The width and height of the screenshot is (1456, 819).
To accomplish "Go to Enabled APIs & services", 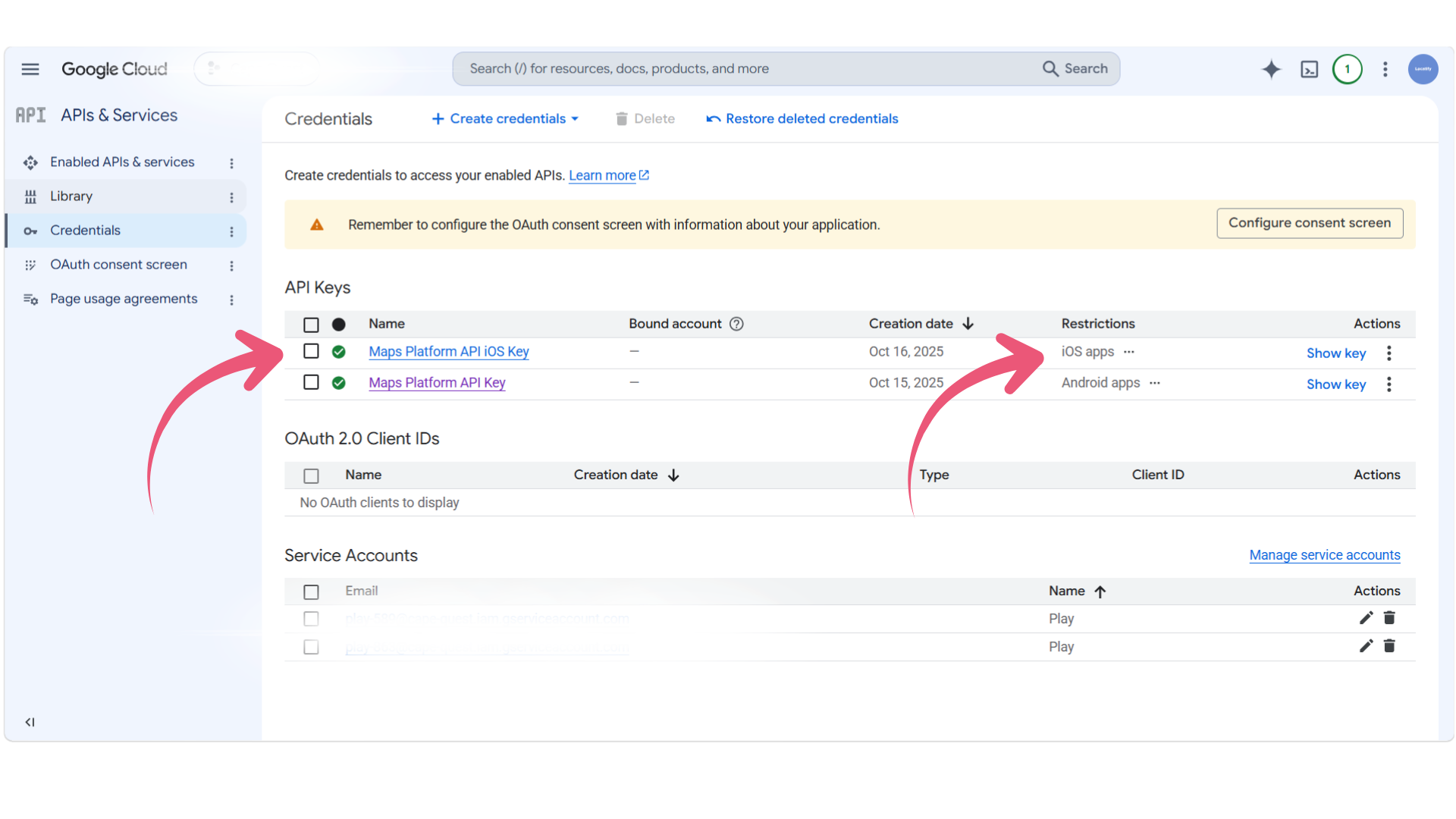I will pos(122,162).
